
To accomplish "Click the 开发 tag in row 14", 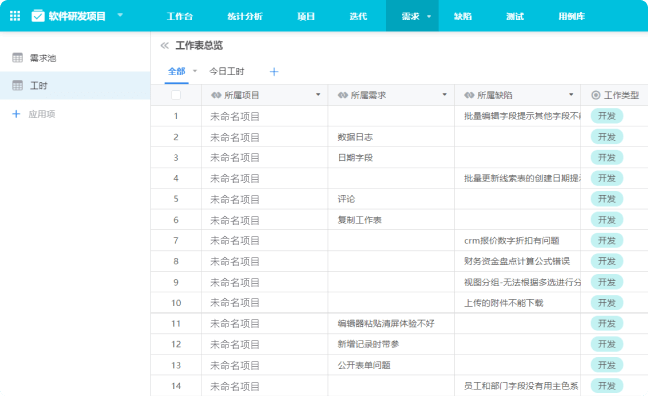I will (607, 386).
